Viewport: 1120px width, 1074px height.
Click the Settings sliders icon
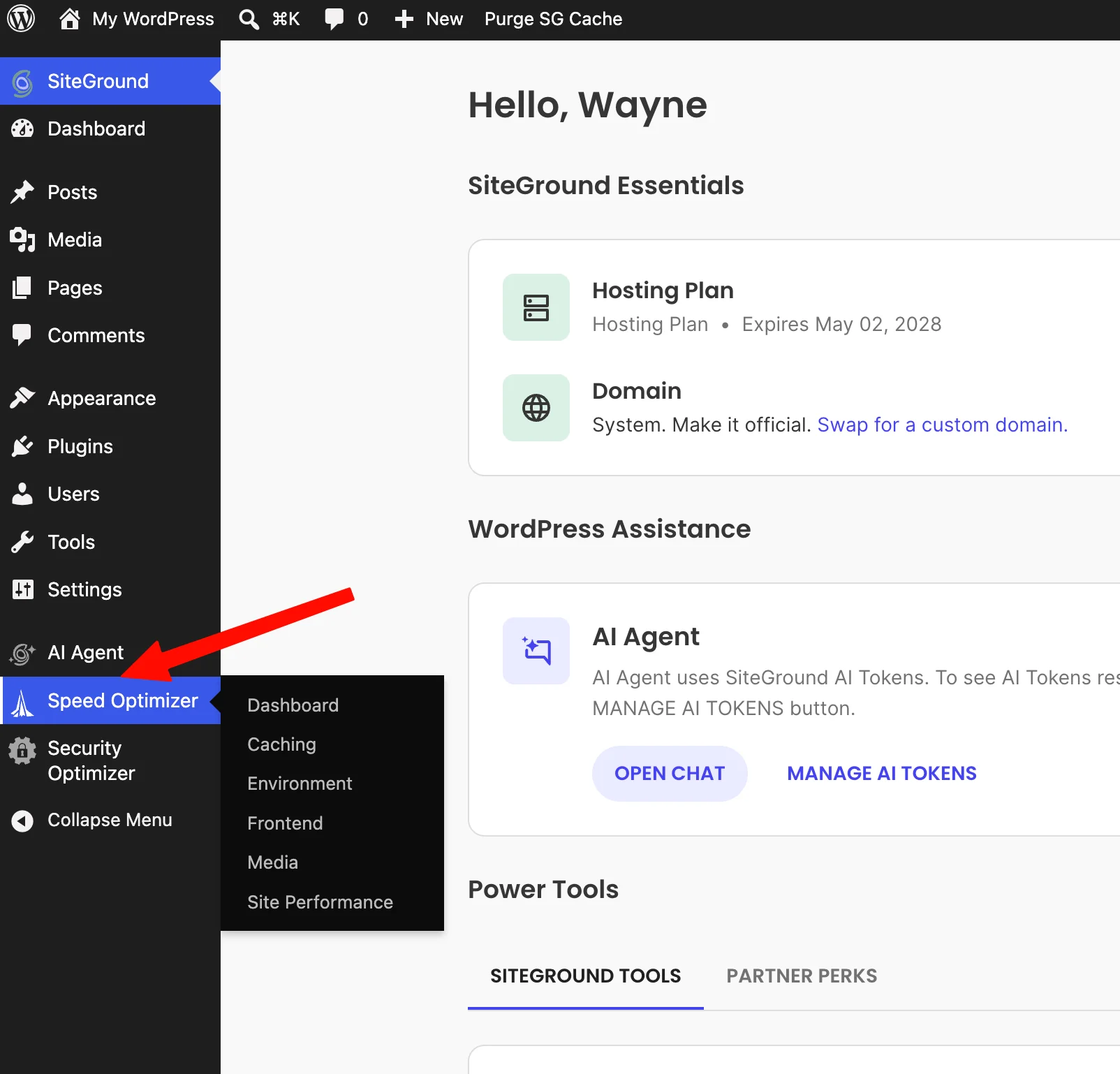pyautogui.click(x=22, y=589)
